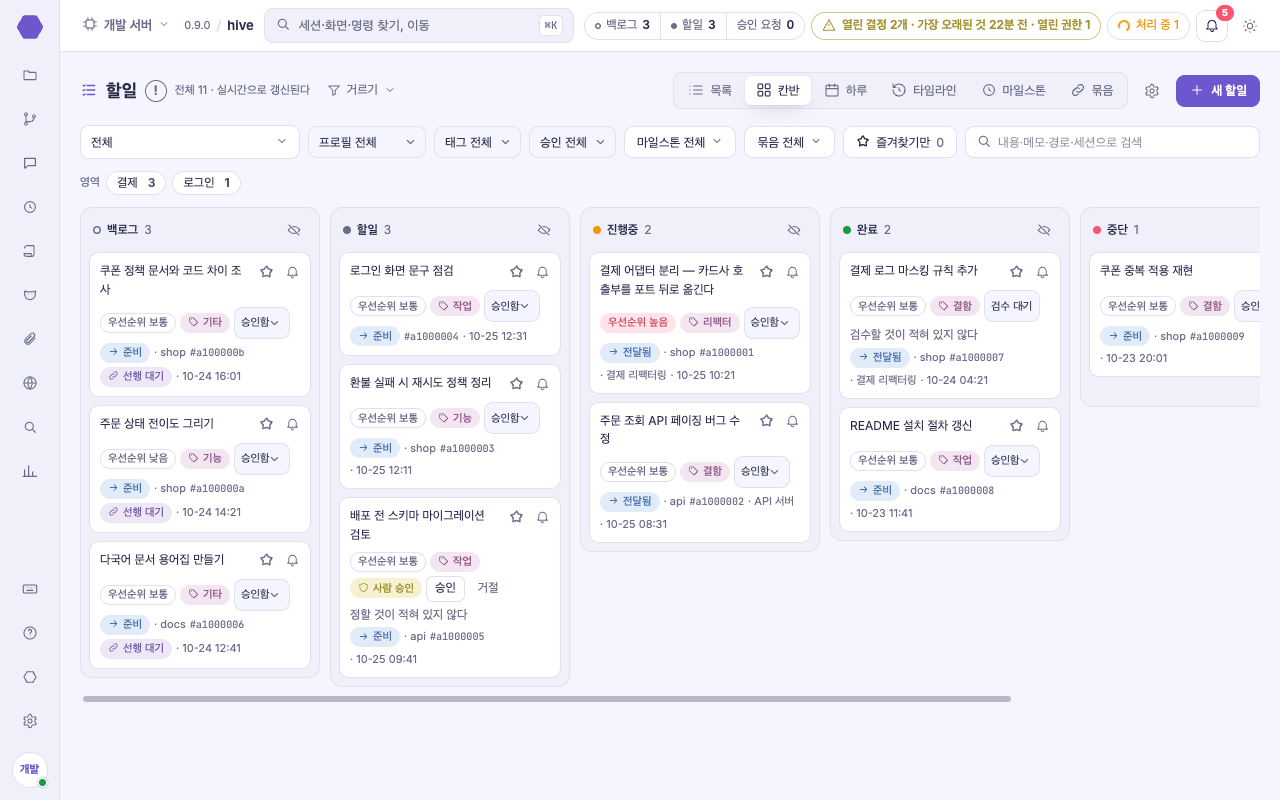Open notifications bell with 5 badge

[1212, 25]
